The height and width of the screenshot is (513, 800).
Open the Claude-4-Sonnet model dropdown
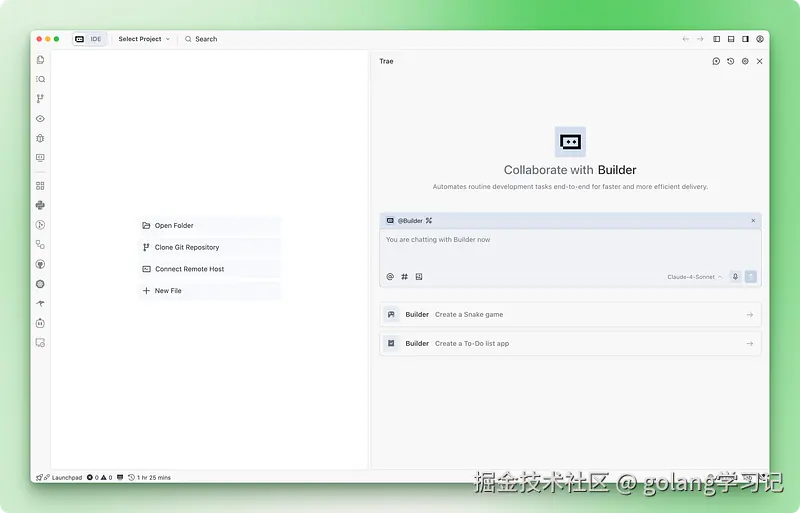[694, 277]
